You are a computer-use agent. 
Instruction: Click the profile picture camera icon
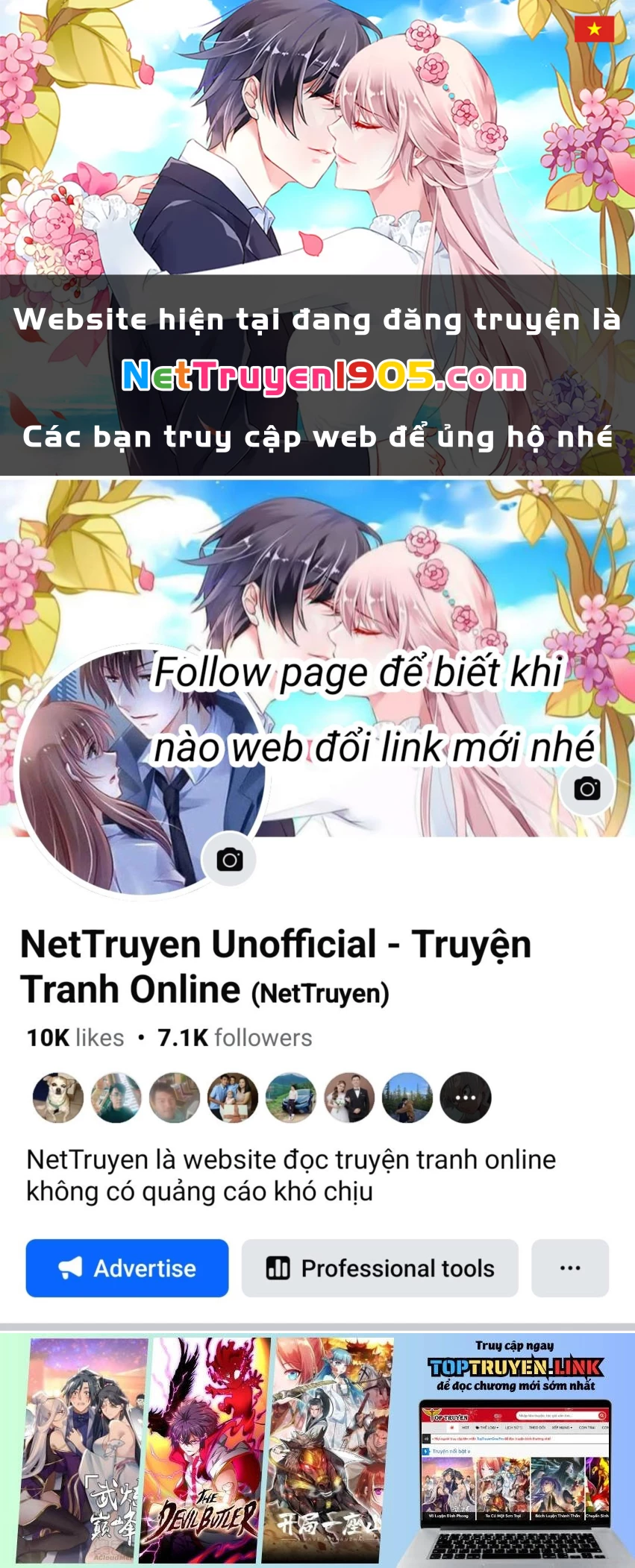(230, 860)
